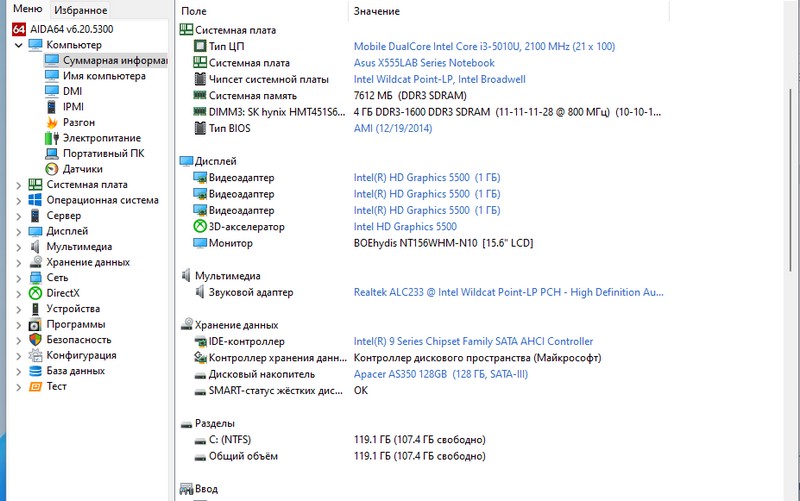Click the Устройства icon in tree
Screen dimensions: 800x501
[35, 309]
